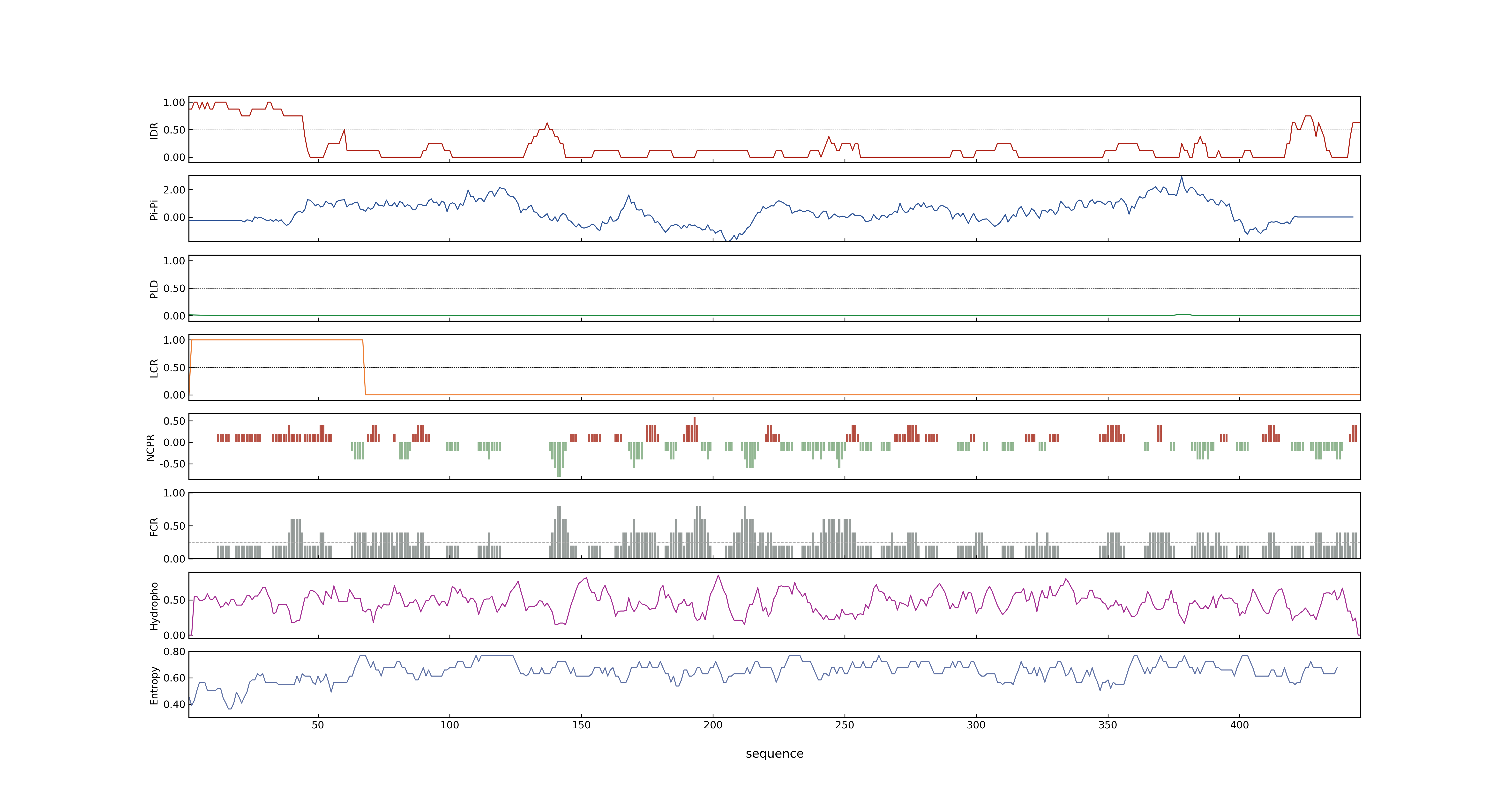Click the 0.50 tick on Hydropho axis
1512x806 pixels.
[x=174, y=600]
